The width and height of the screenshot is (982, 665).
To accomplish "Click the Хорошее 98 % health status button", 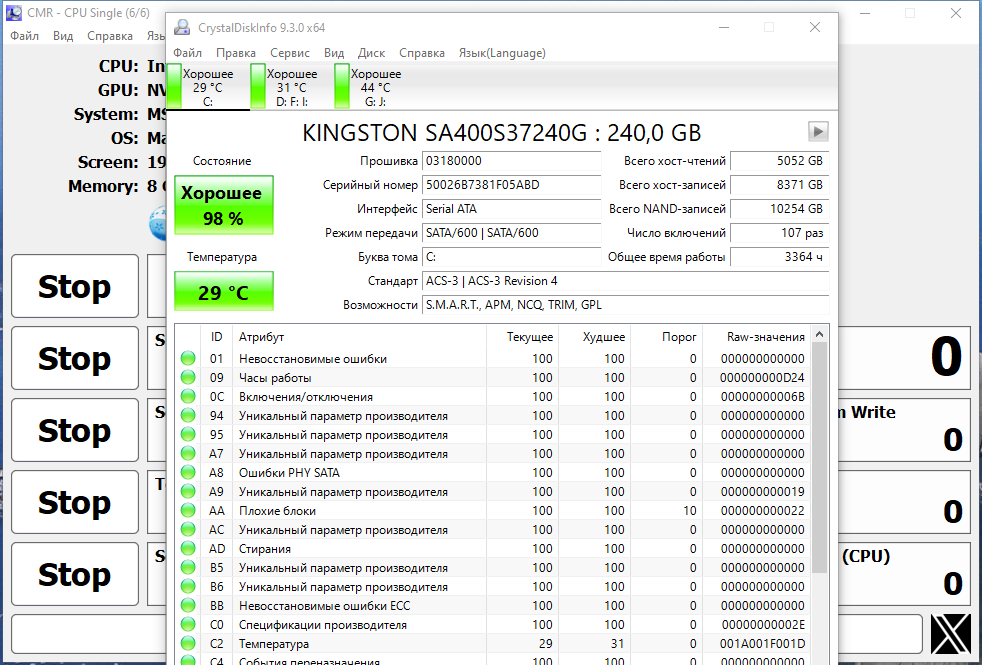I will [224, 205].
